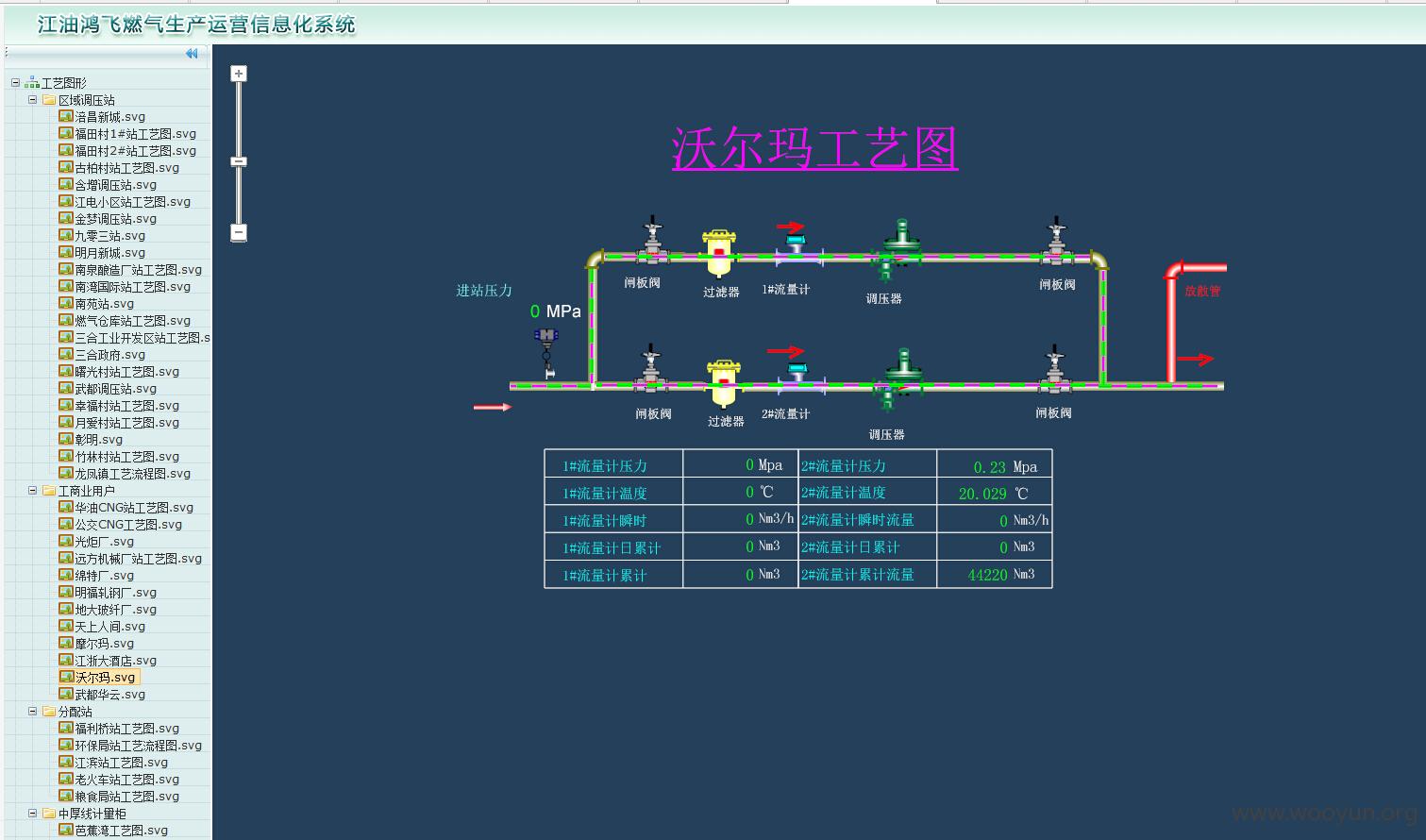1426x840 pixels.
Task: Open 摩尔玛.svg
Action: coord(105,644)
